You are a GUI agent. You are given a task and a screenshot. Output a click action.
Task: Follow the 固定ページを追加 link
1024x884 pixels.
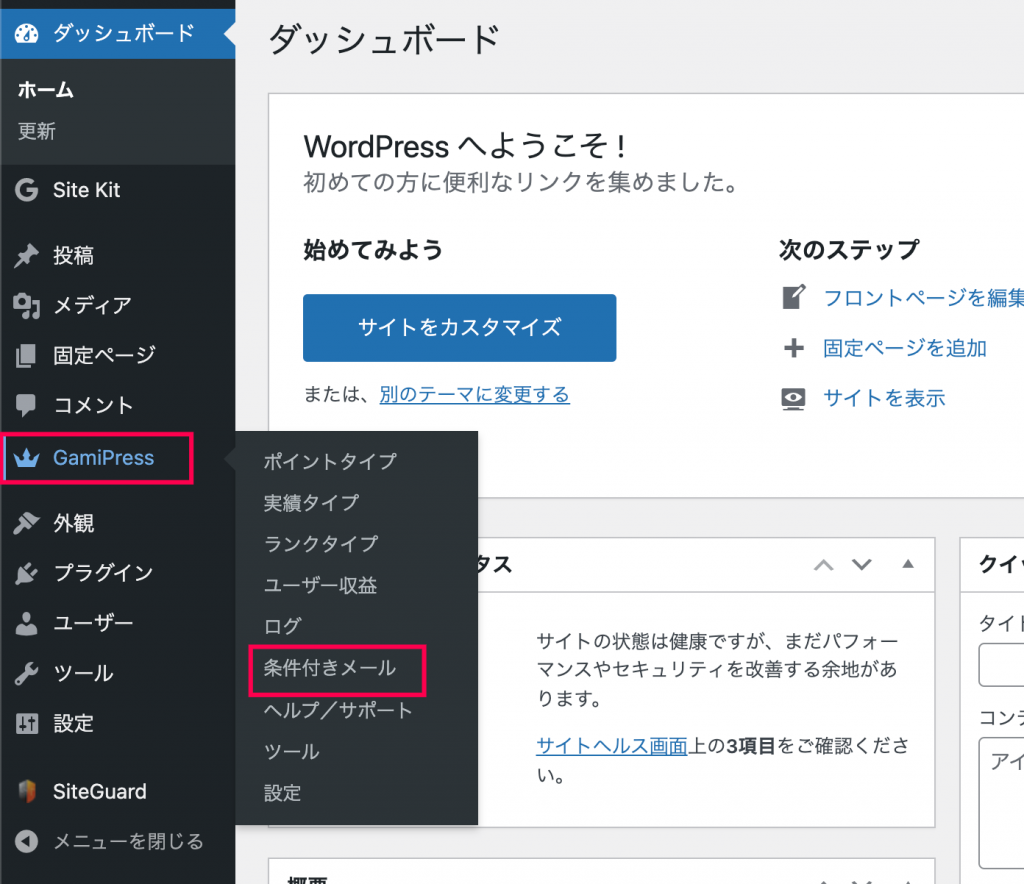(x=904, y=348)
